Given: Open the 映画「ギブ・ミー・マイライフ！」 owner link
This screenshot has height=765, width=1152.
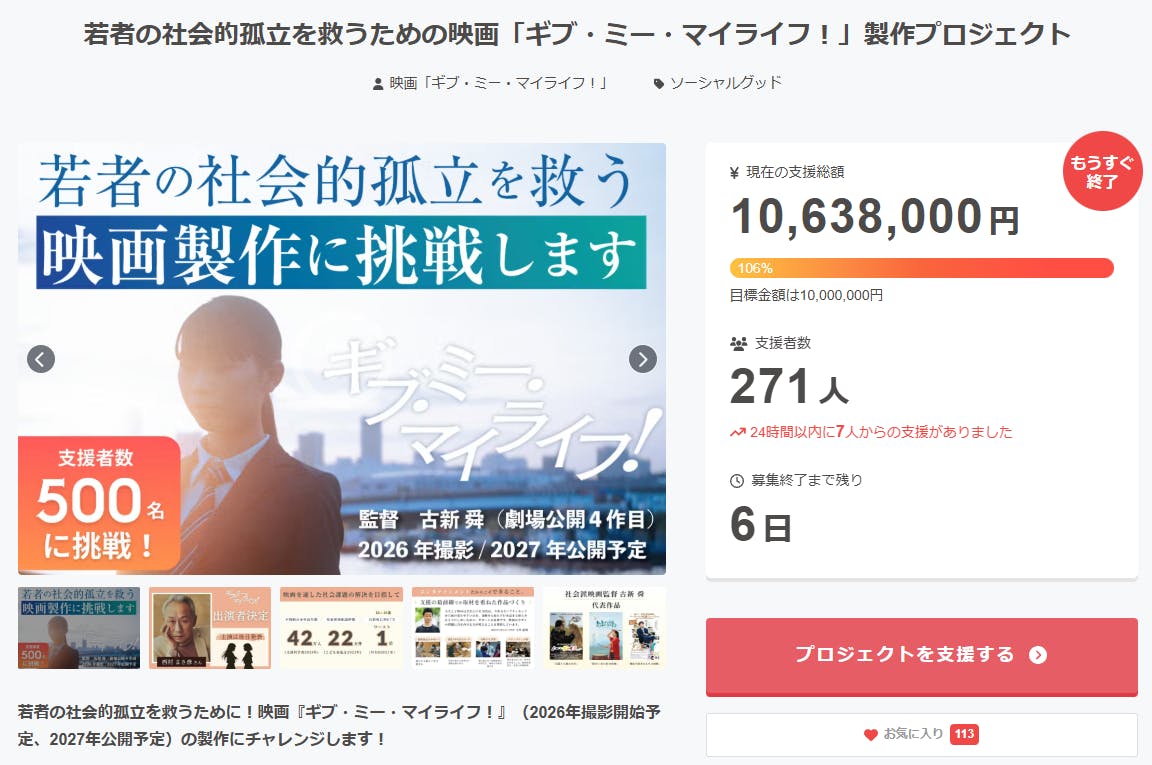Looking at the screenshot, I should click(x=499, y=83).
